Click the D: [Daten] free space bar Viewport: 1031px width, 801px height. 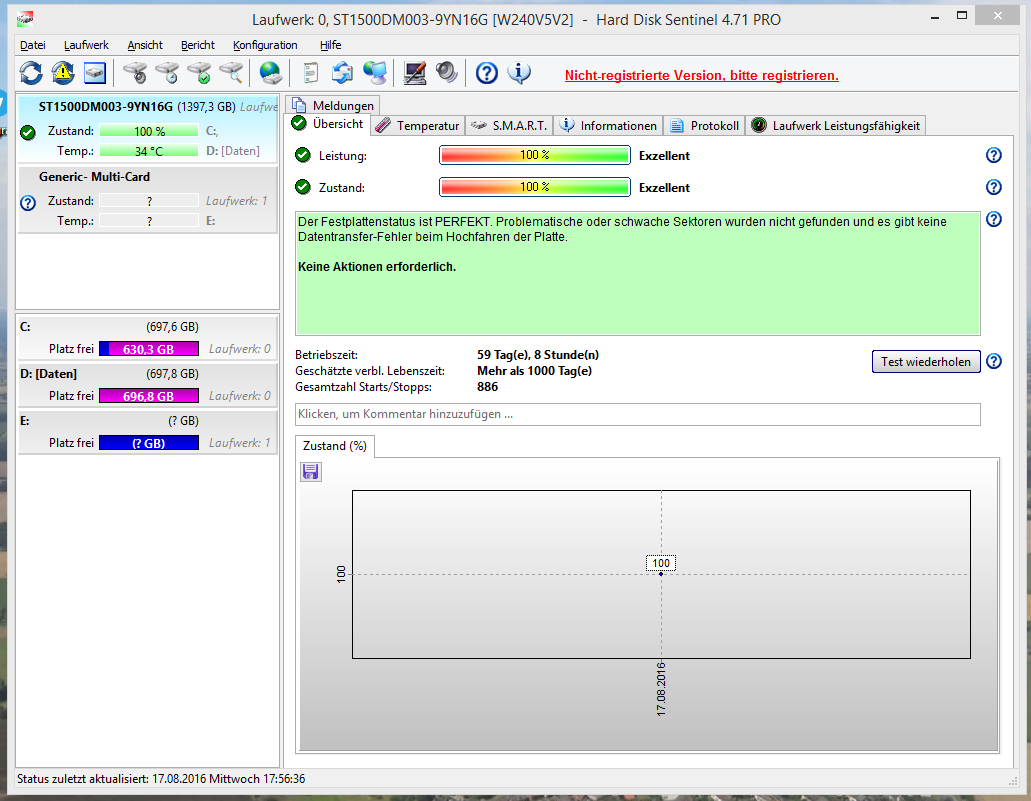point(148,396)
